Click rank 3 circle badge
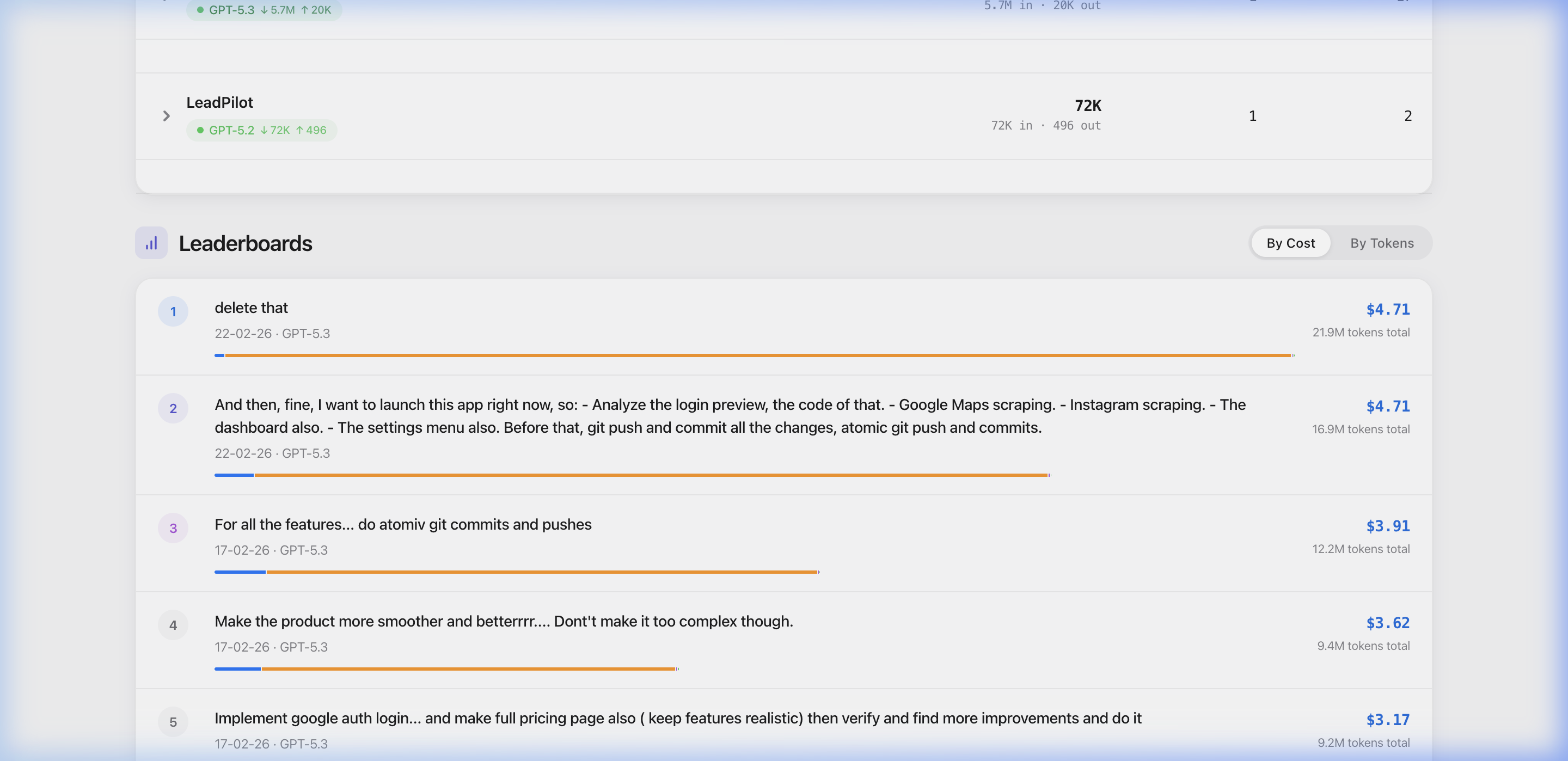1568x761 pixels. (x=173, y=528)
